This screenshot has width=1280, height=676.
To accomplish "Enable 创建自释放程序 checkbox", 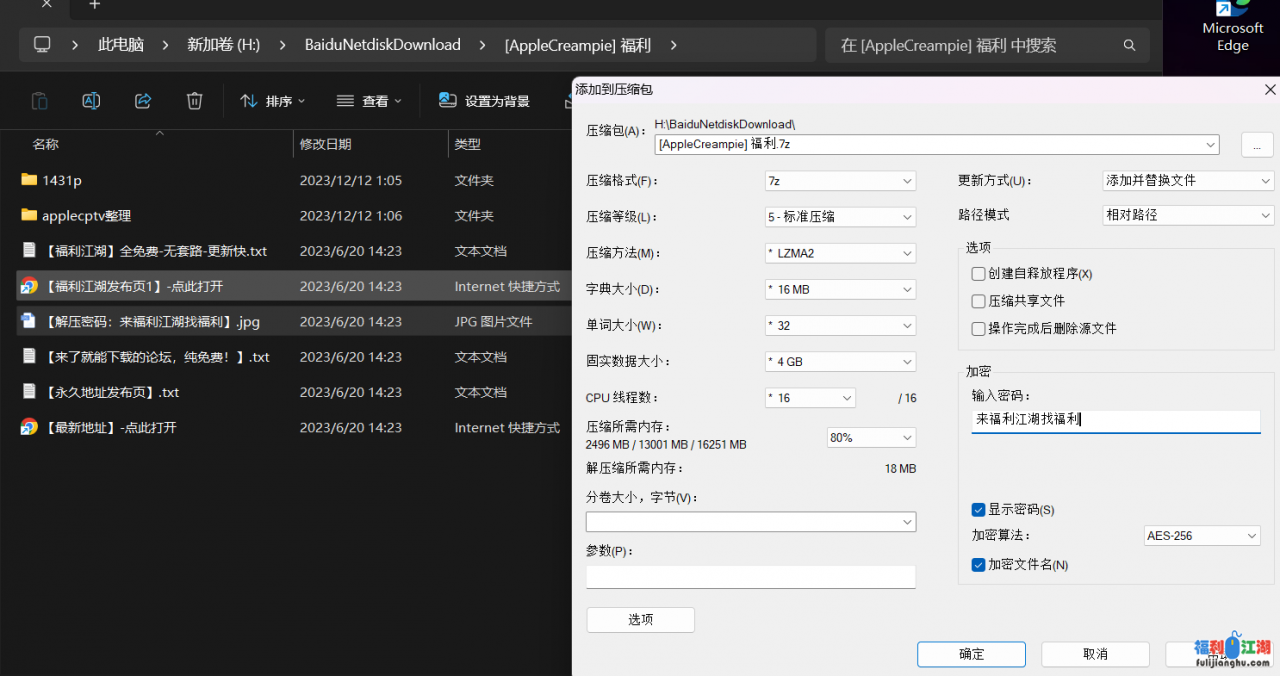I will tap(979, 274).
